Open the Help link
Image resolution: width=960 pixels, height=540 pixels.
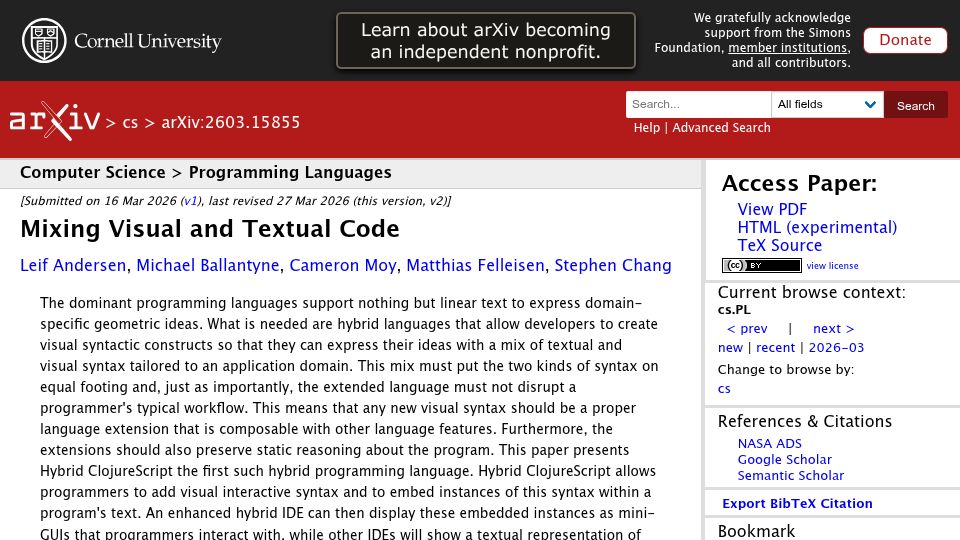click(647, 127)
